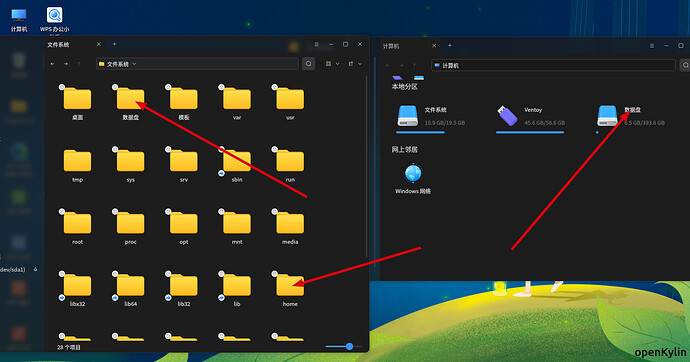Add new tab in 计算机 window
Viewport: 690px width, 362px height.
pyautogui.click(x=449, y=45)
